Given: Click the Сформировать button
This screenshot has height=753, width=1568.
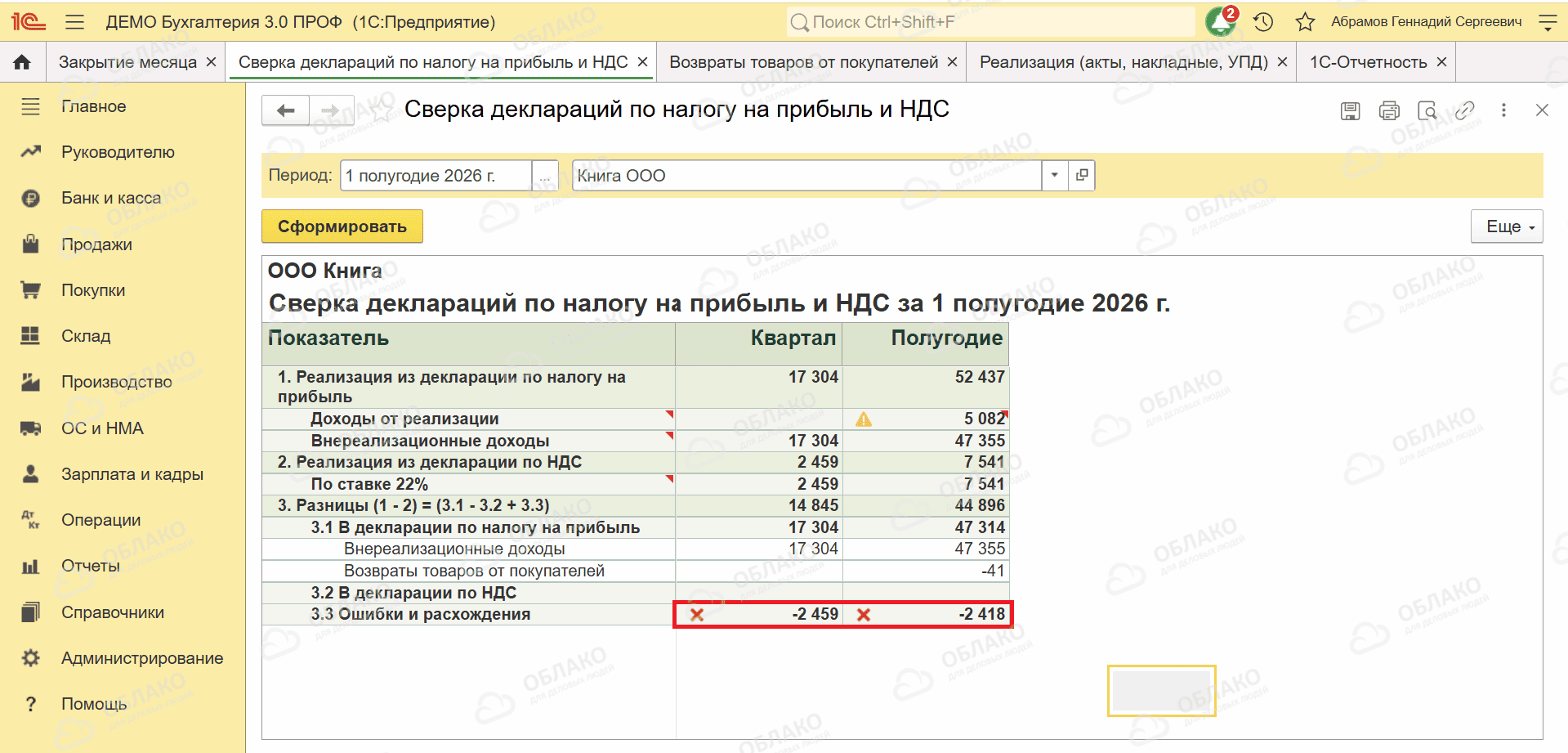Looking at the screenshot, I should point(342,226).
